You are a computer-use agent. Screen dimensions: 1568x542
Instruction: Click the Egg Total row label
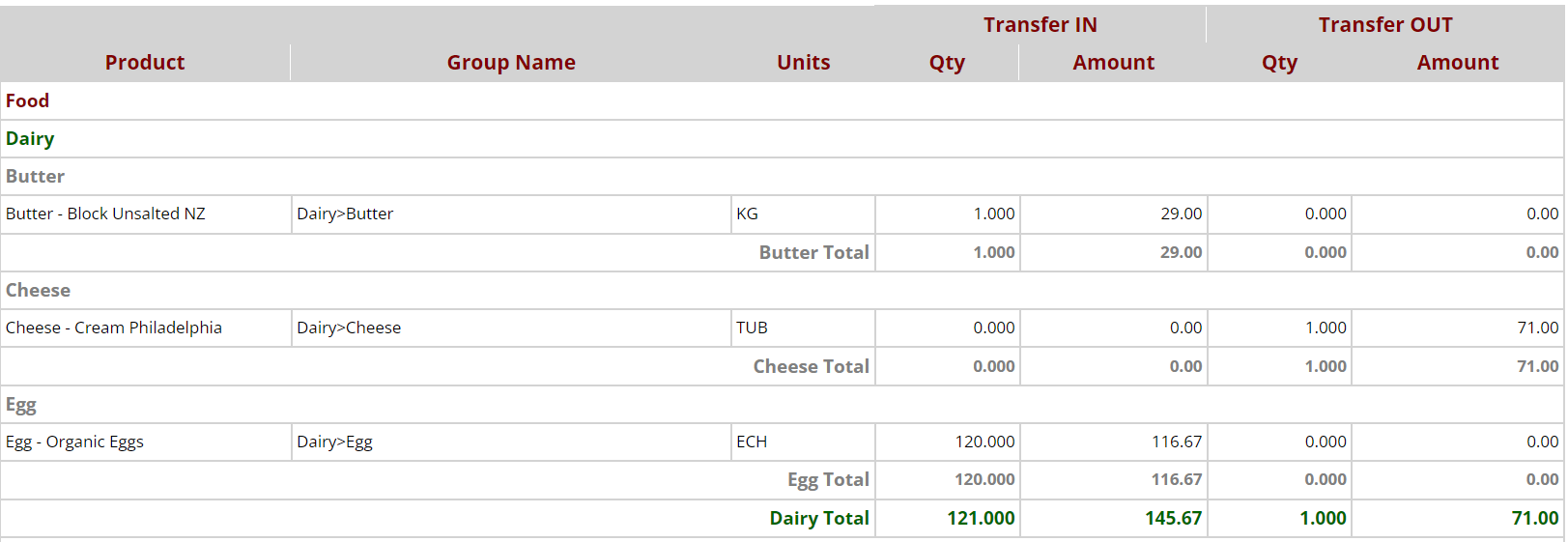click(x=827, y=480)
